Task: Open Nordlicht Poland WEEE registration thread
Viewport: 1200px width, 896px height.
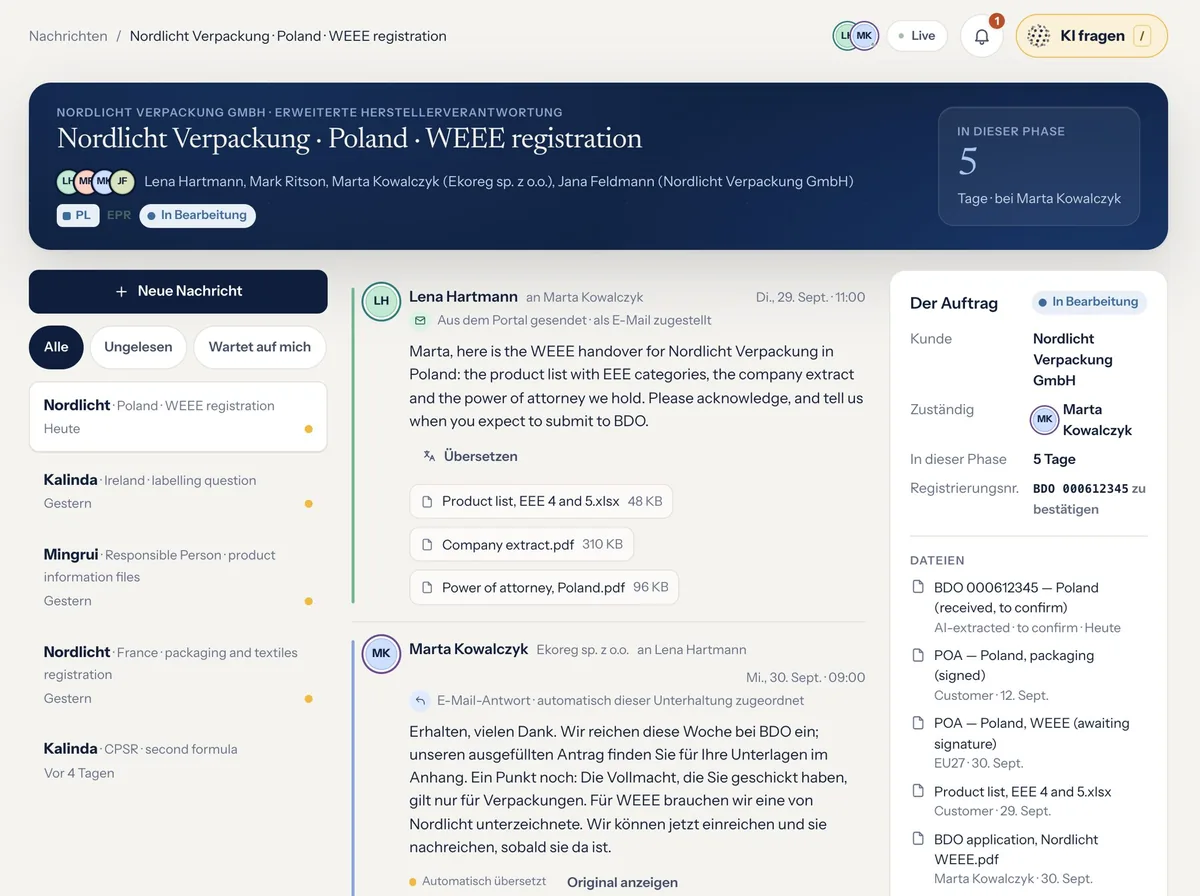Action: (x=178, y=417)
